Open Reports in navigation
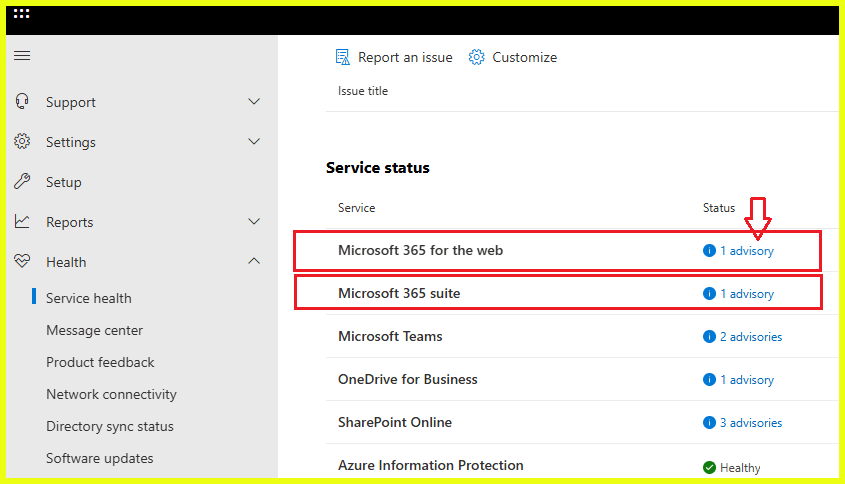The height and width of the screenshot is (484, 845). coord(70,222)
